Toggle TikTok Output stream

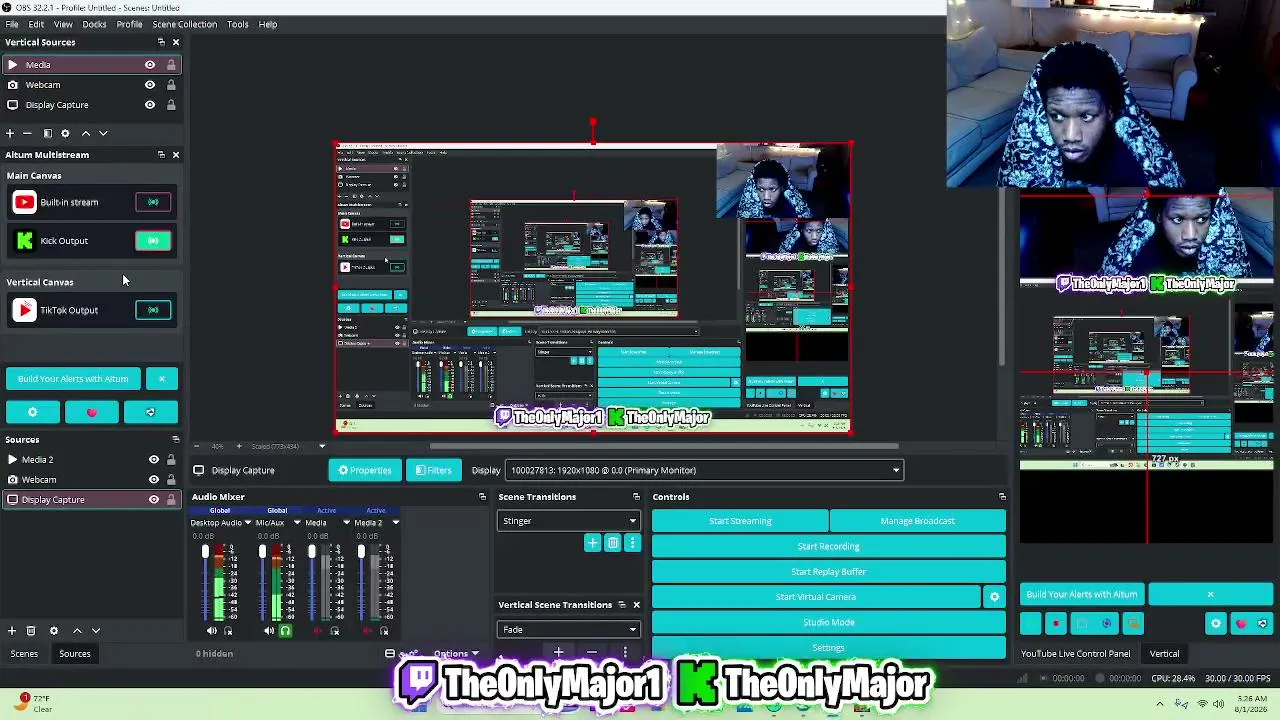153,310
